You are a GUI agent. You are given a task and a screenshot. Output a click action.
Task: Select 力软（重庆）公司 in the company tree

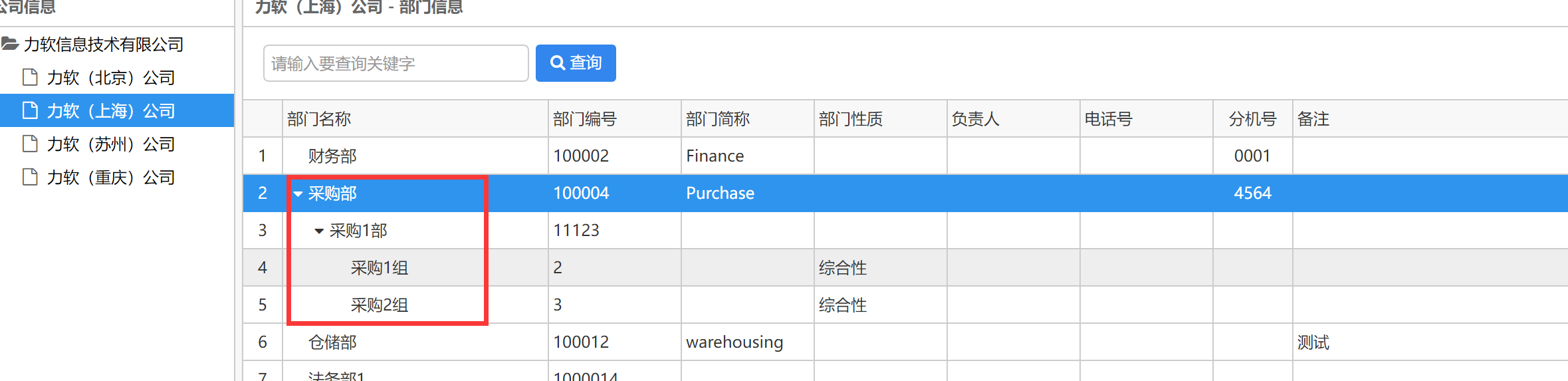pyautogui.click(x=111, y=178)
